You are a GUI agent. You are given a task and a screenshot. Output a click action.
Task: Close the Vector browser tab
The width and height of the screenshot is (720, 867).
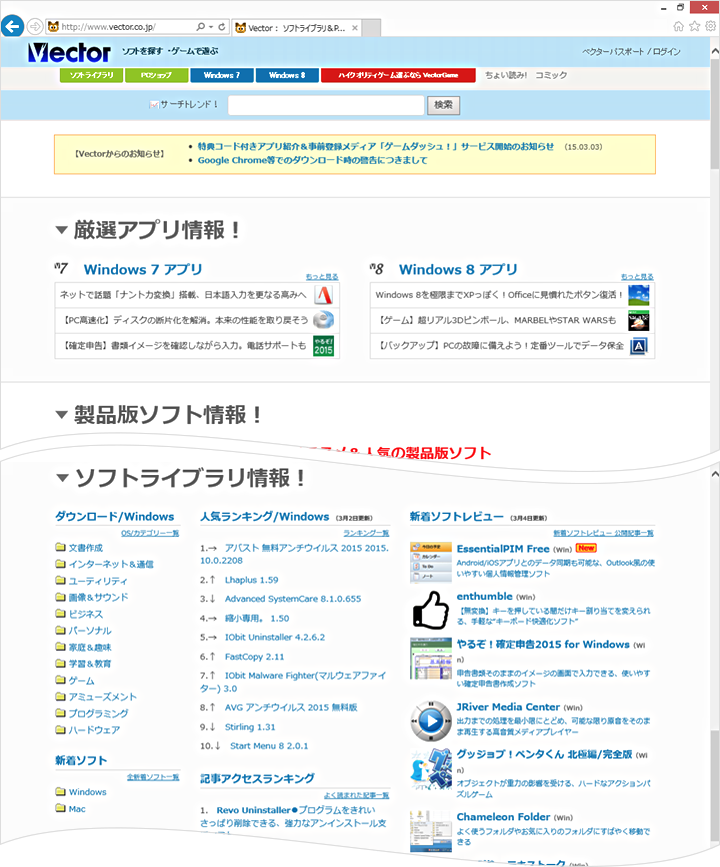click(x=355, y=28)
